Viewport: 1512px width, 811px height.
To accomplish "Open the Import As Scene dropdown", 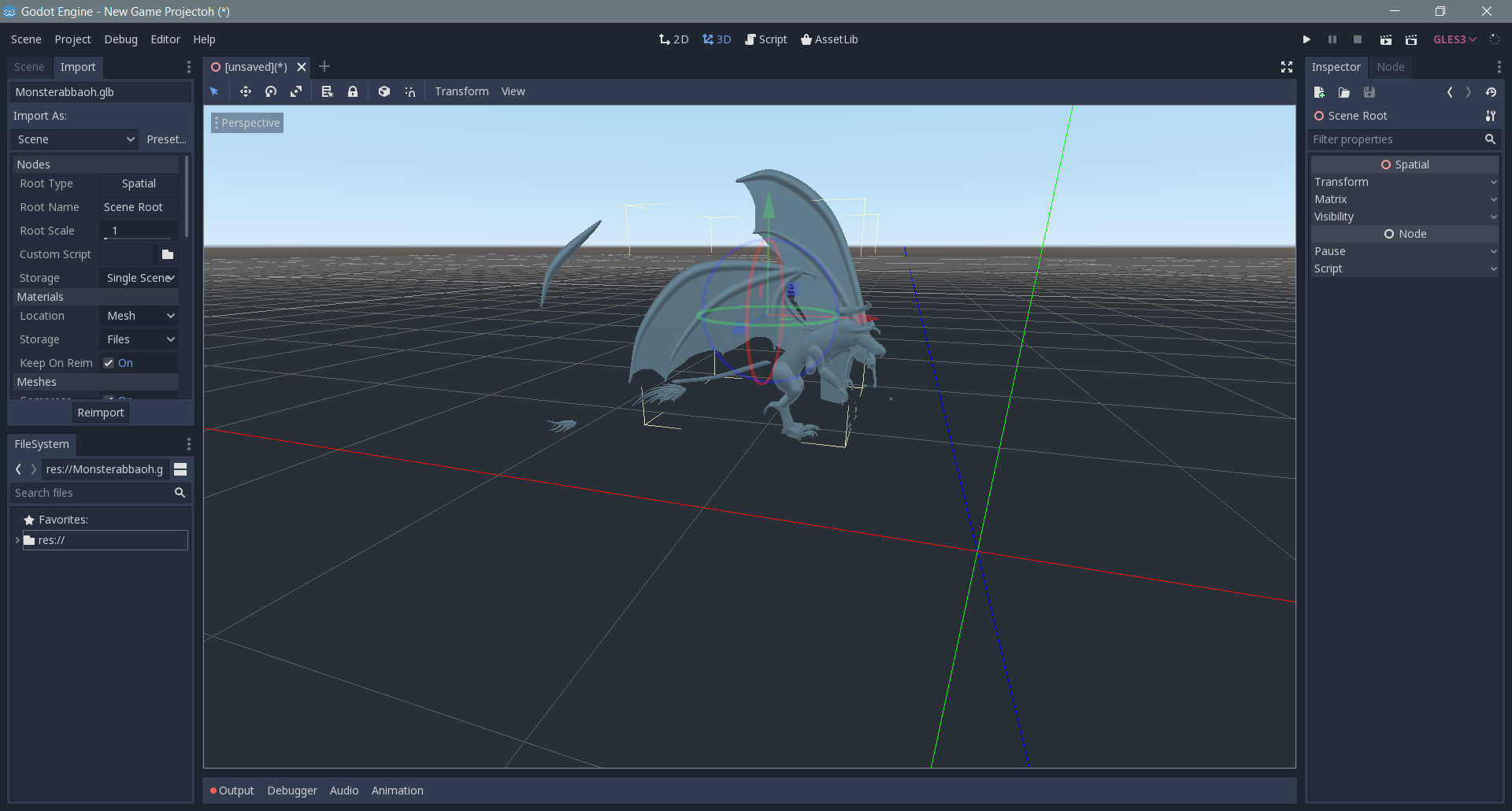I will pyautogui.click(x=75, y=139).
